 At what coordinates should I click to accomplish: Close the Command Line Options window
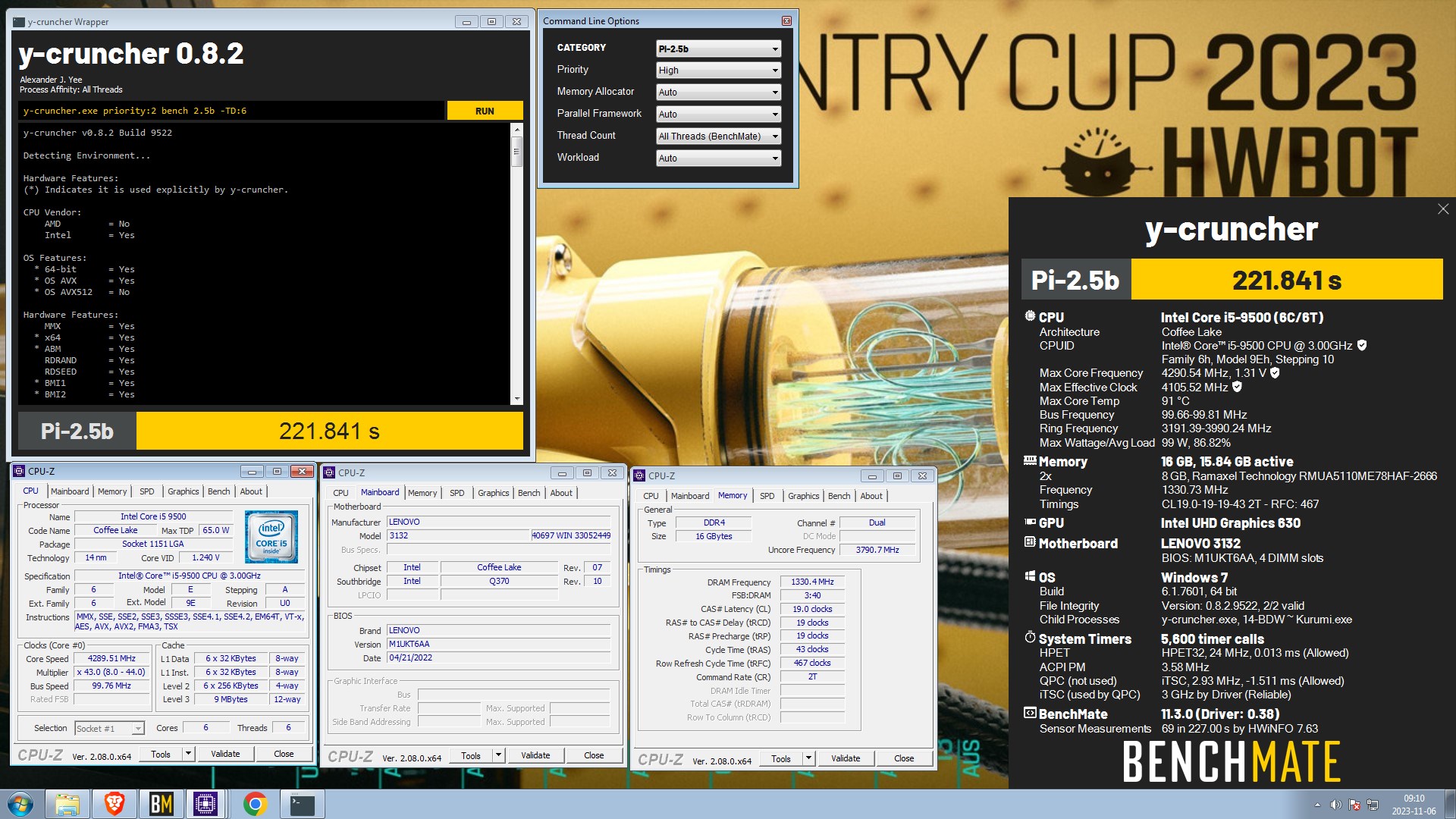786,21
